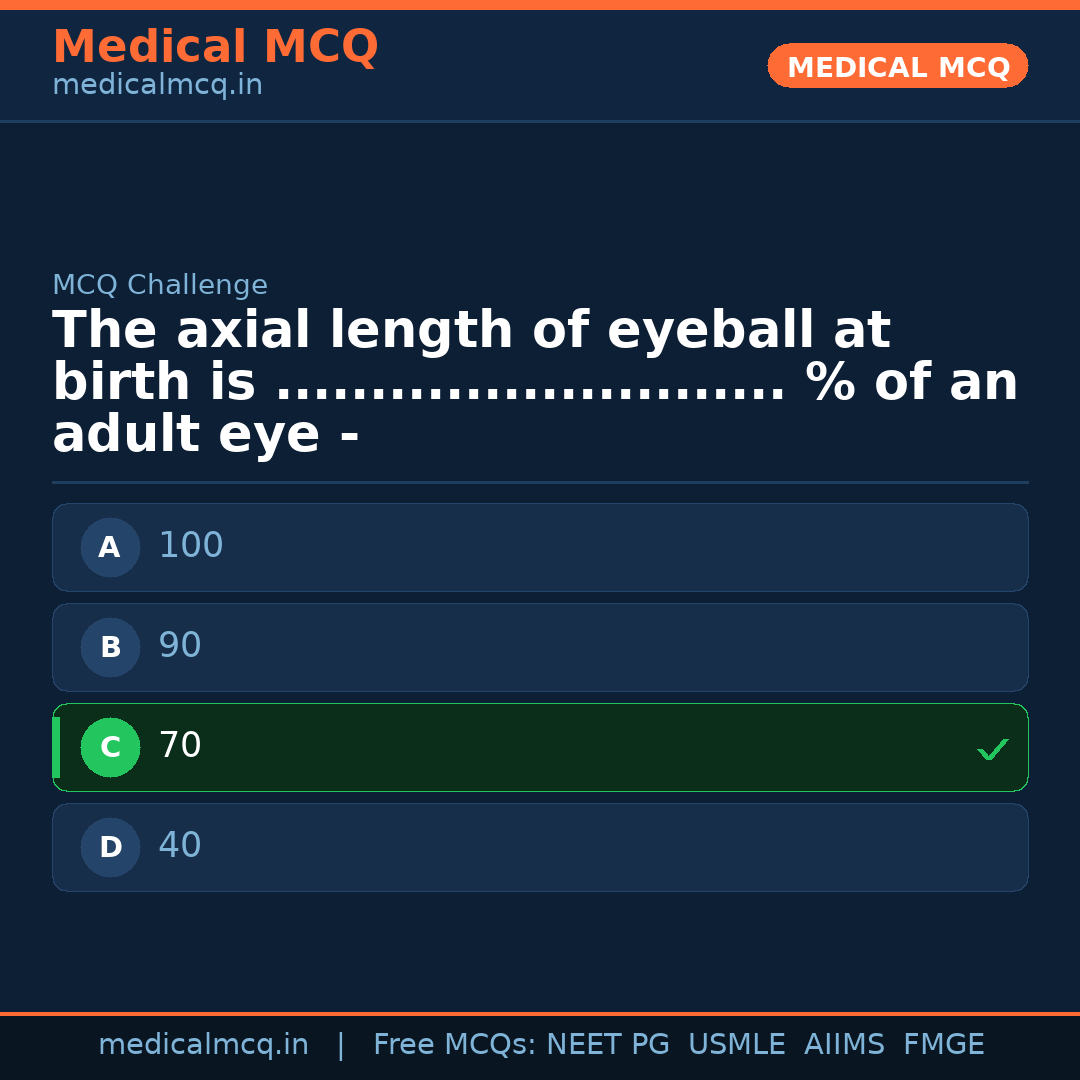This screenshot has height=1080, width=1080.
Task: Click the circular A badge
Action: coord(110,547)
